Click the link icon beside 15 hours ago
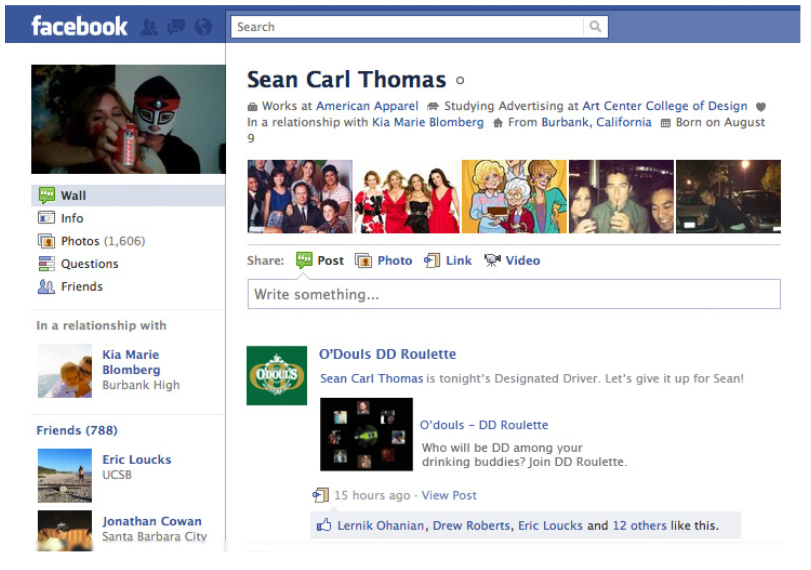The width and height of the screenshot is (811, 570). tap(321, 495)
